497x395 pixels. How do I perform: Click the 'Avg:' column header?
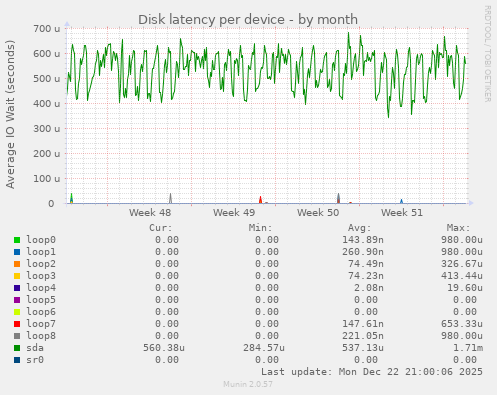coord(360,228)
